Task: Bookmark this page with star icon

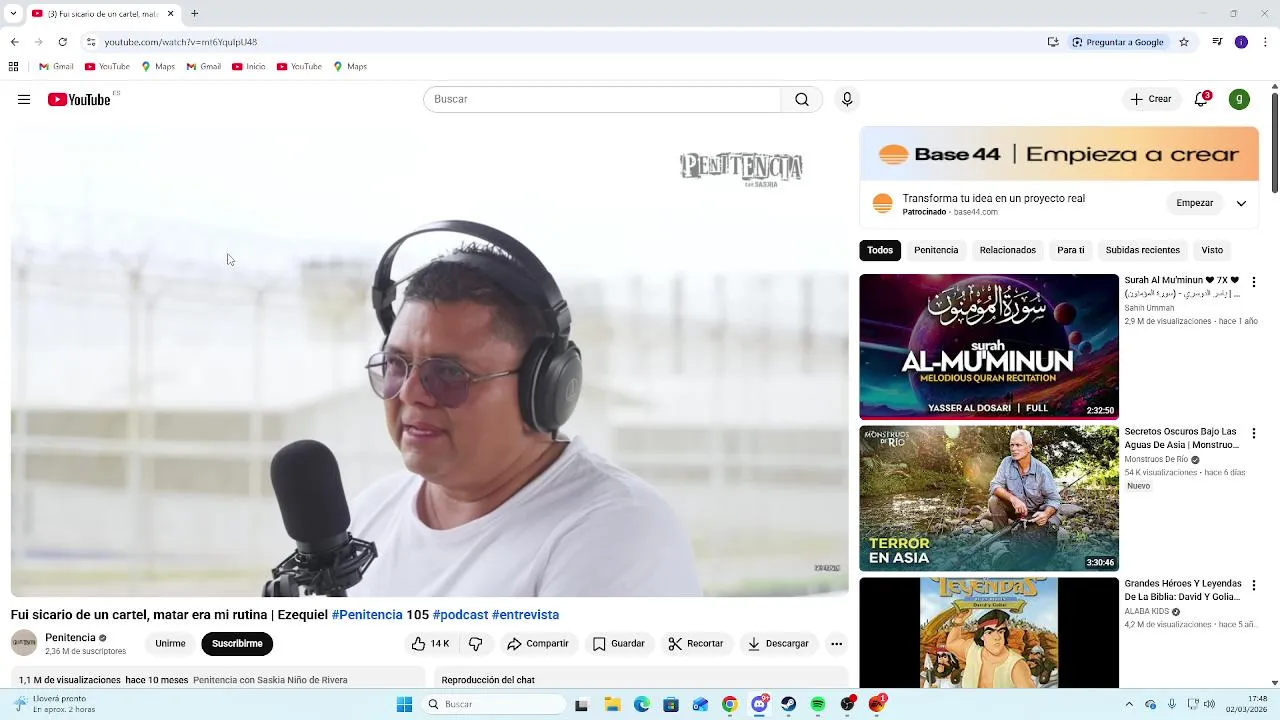Action: [x=1184, y=42]
